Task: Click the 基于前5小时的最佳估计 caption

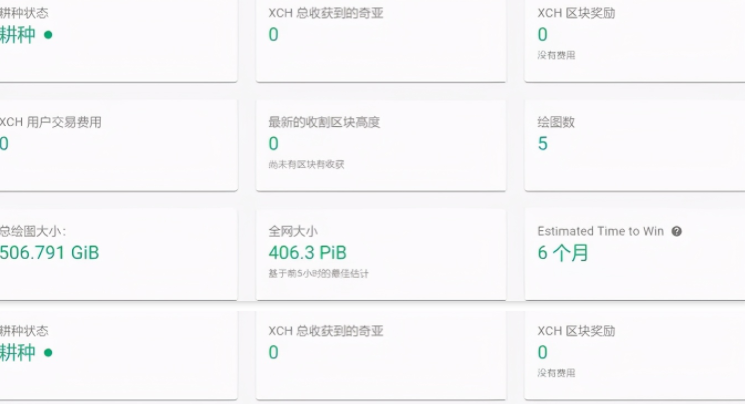Action: tap(318, 273)
